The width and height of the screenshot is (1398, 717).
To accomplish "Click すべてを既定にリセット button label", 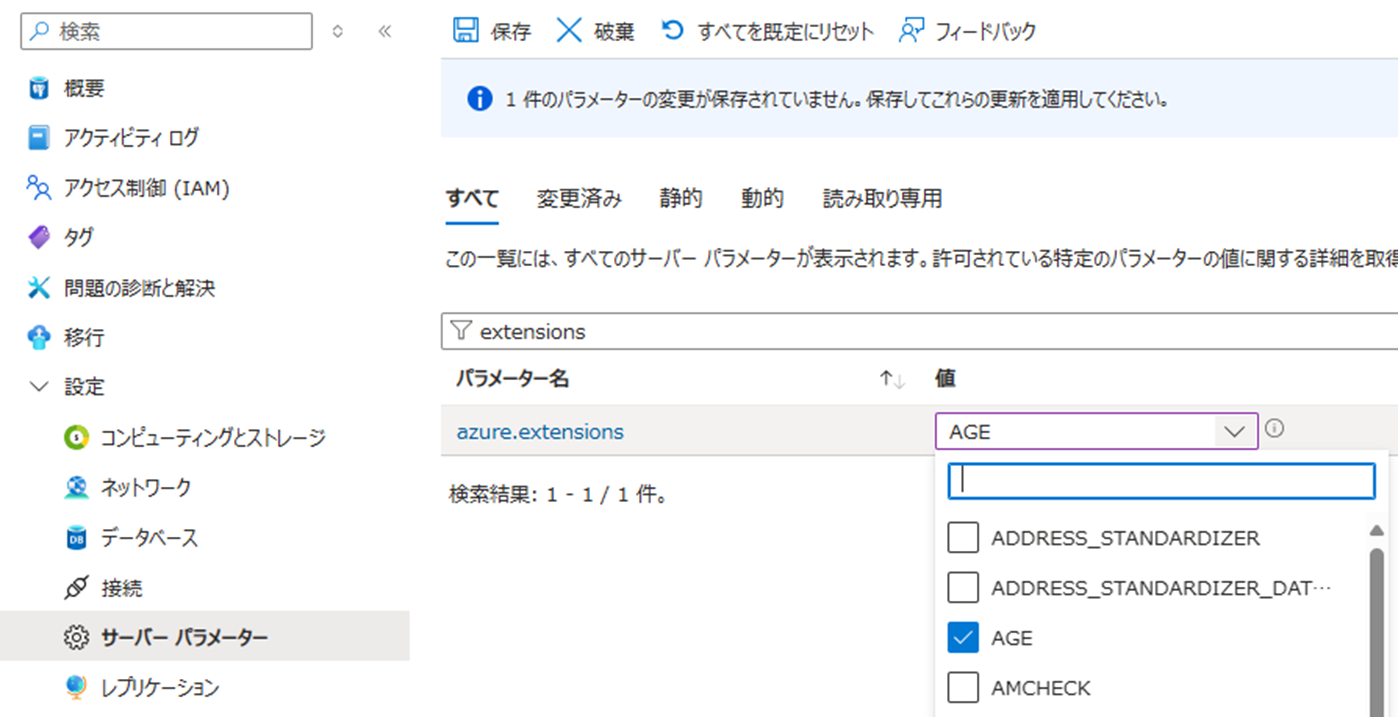I will click(785, 31).
